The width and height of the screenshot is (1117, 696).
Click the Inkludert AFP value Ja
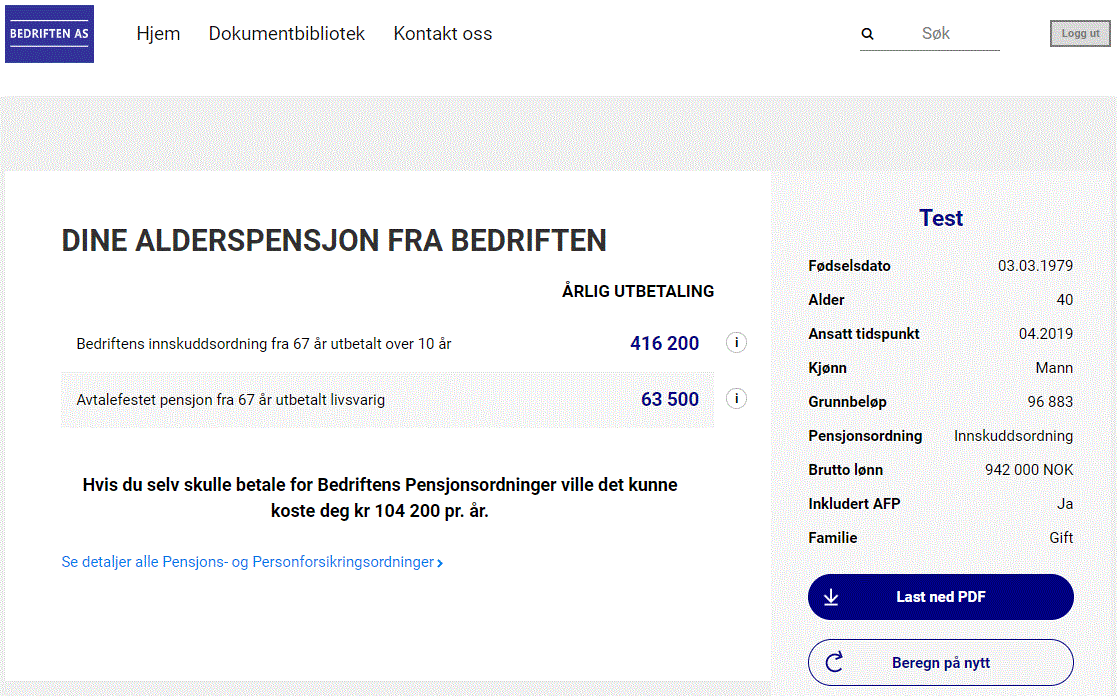(1065, 504)
